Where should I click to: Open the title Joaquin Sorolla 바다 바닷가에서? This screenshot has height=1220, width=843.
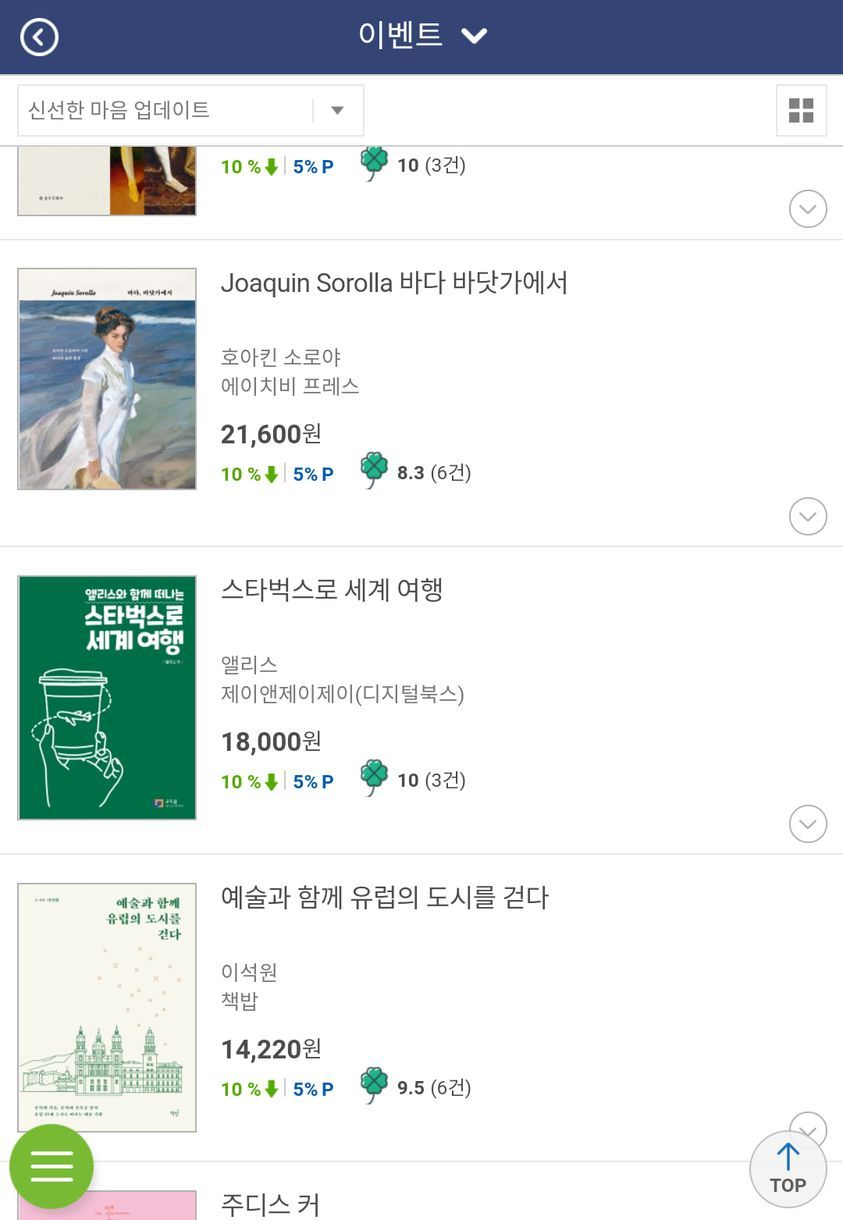point(394,283)
